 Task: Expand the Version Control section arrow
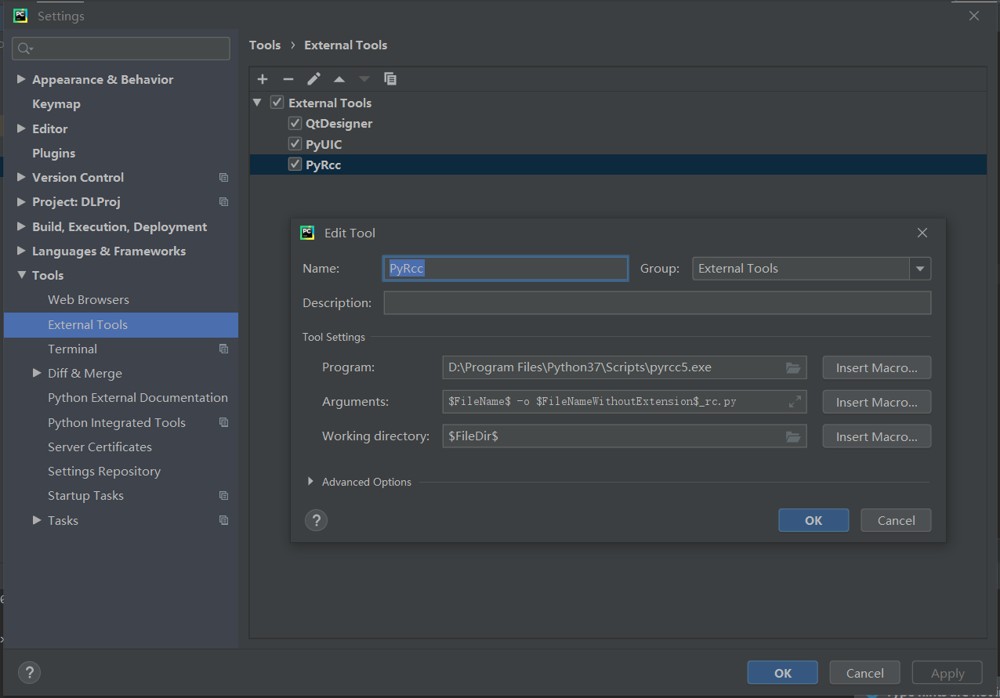21,177
